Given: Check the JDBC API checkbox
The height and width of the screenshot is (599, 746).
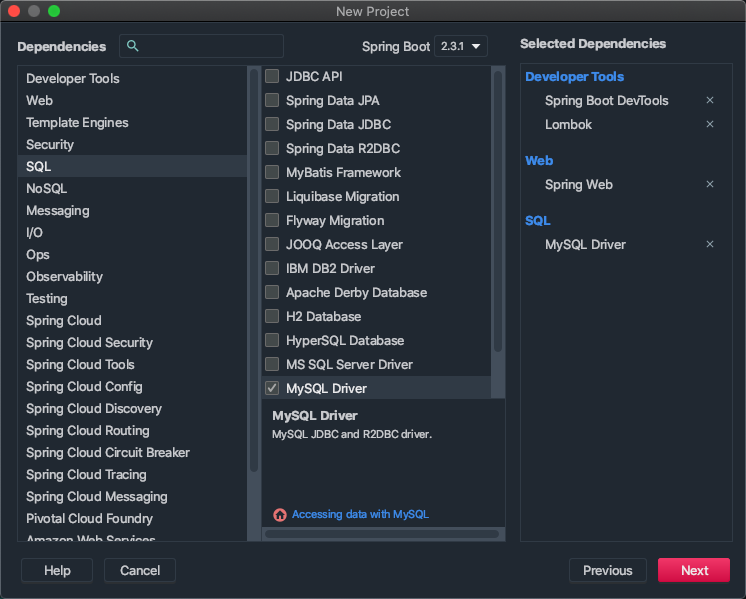Looking at the screenshot, I should coord(272,76).
